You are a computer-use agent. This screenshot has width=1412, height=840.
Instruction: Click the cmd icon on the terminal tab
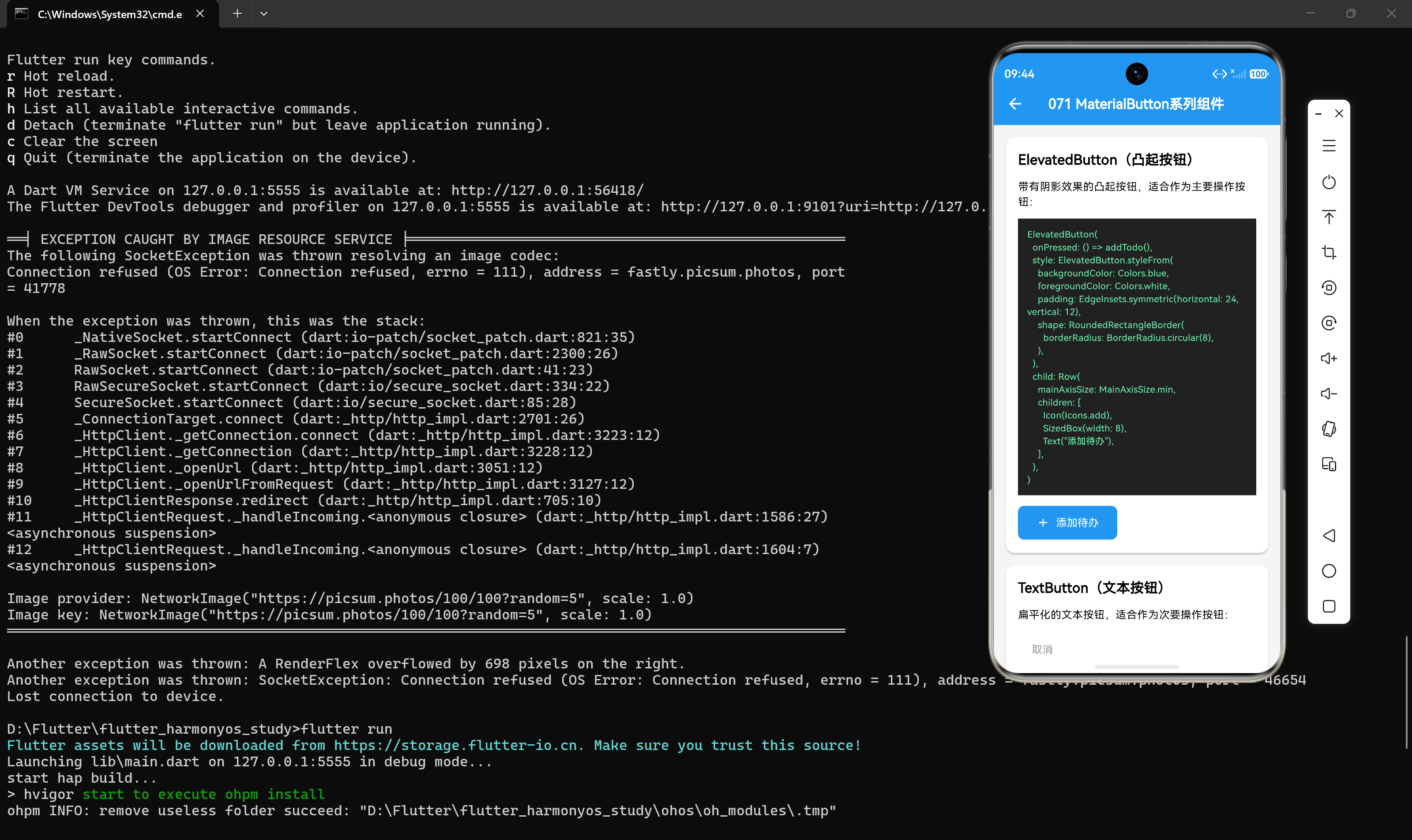22,14
